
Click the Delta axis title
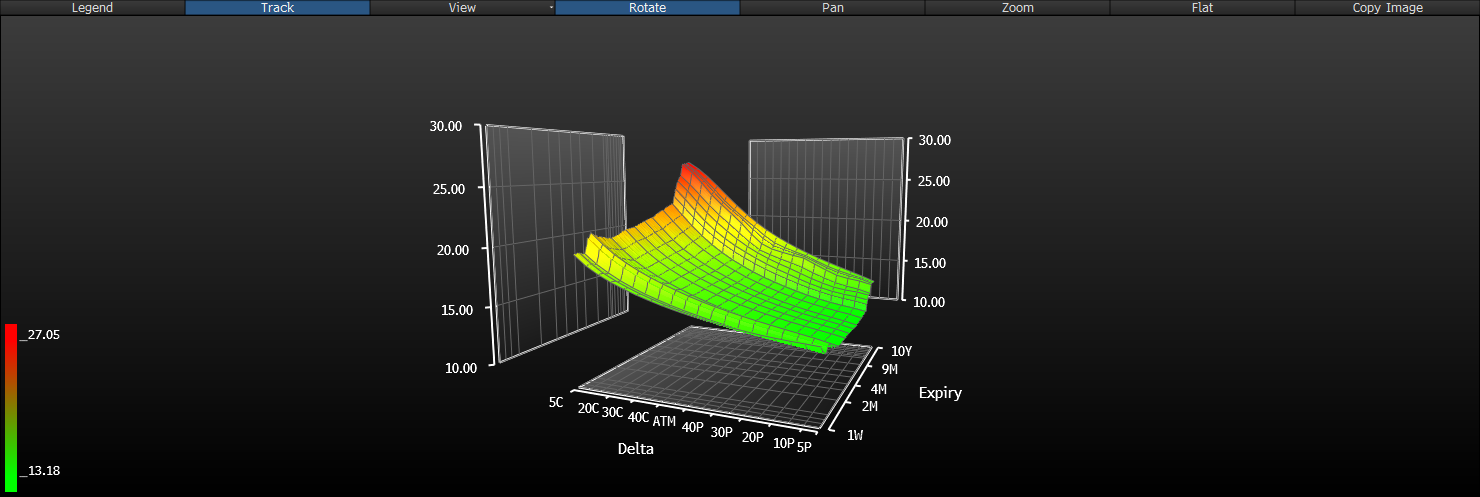(x=636, y=449)
